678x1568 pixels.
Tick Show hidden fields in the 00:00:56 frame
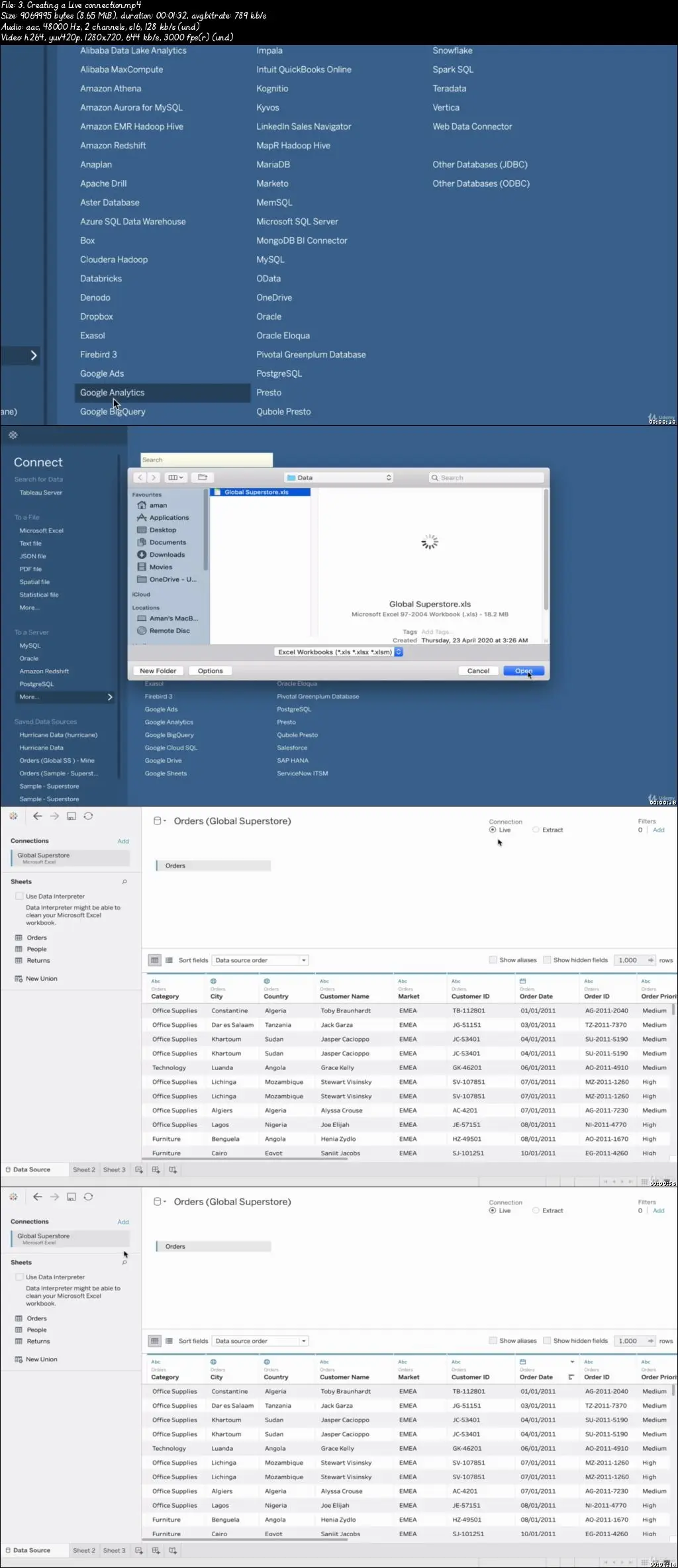click(547, 960)
